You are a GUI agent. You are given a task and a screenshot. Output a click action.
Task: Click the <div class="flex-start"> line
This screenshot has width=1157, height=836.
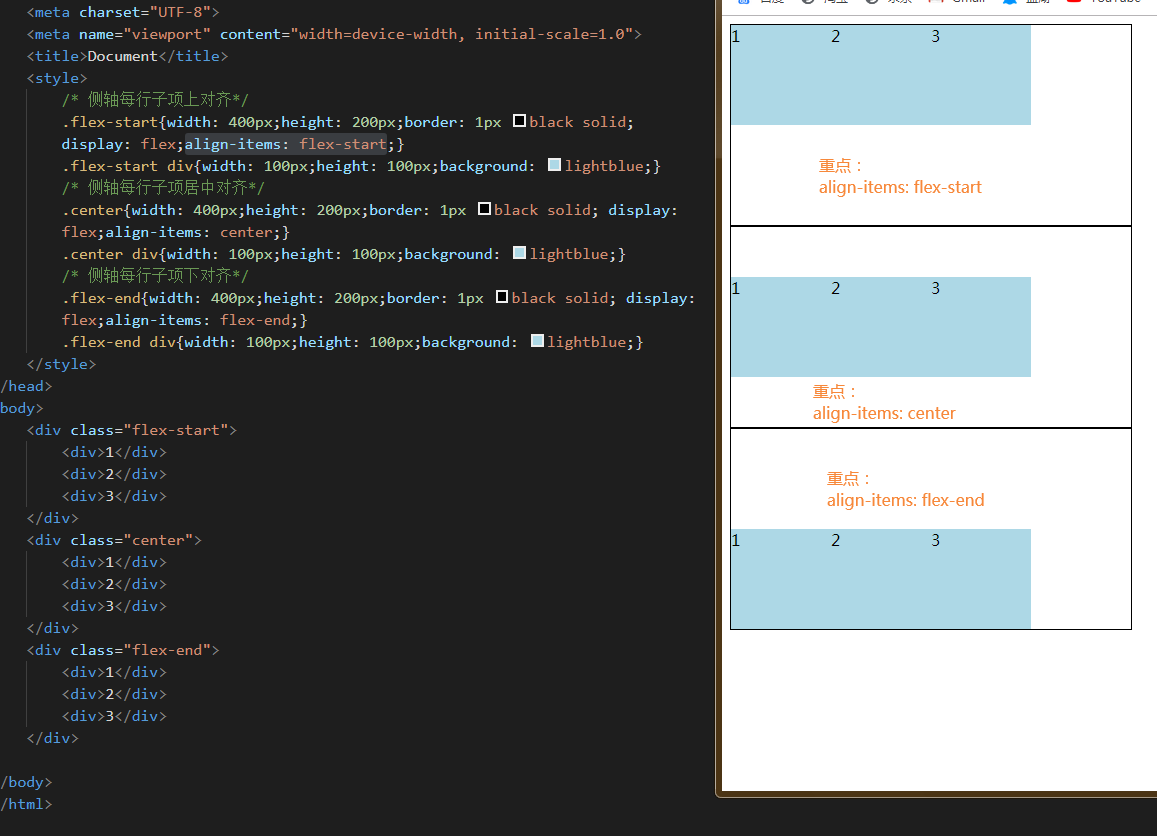[131, 430]
